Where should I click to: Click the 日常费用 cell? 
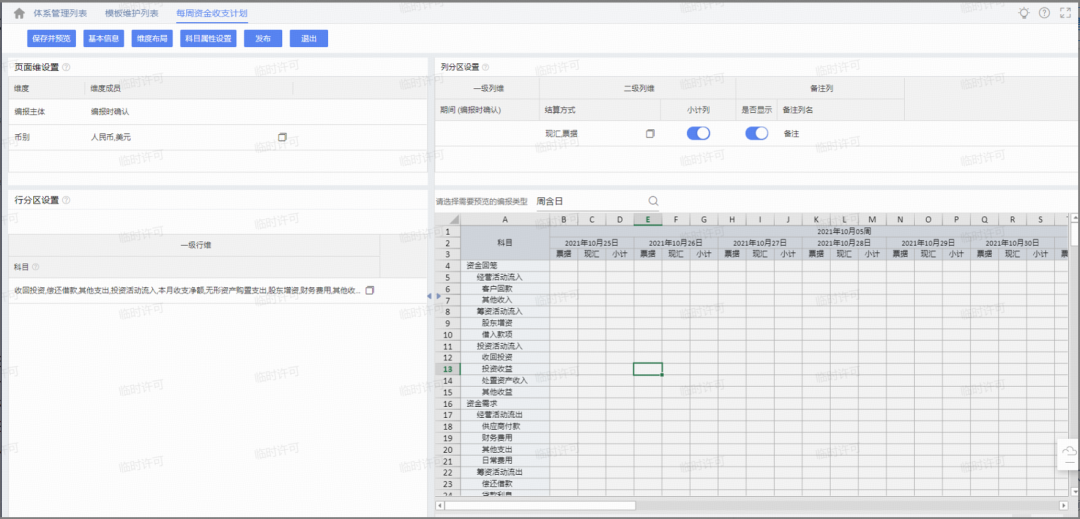pos(505,460)
